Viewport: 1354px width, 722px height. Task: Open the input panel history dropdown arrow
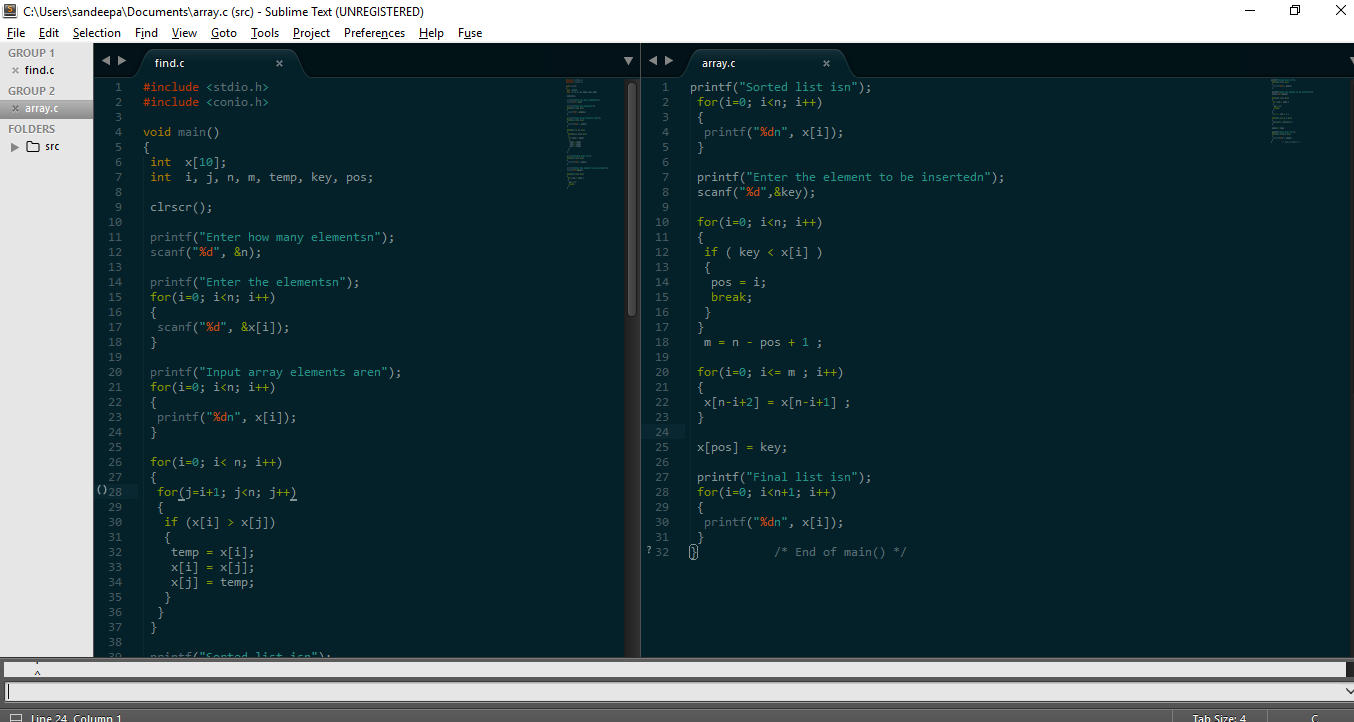pyautogui.click(x=1348, y=691)
